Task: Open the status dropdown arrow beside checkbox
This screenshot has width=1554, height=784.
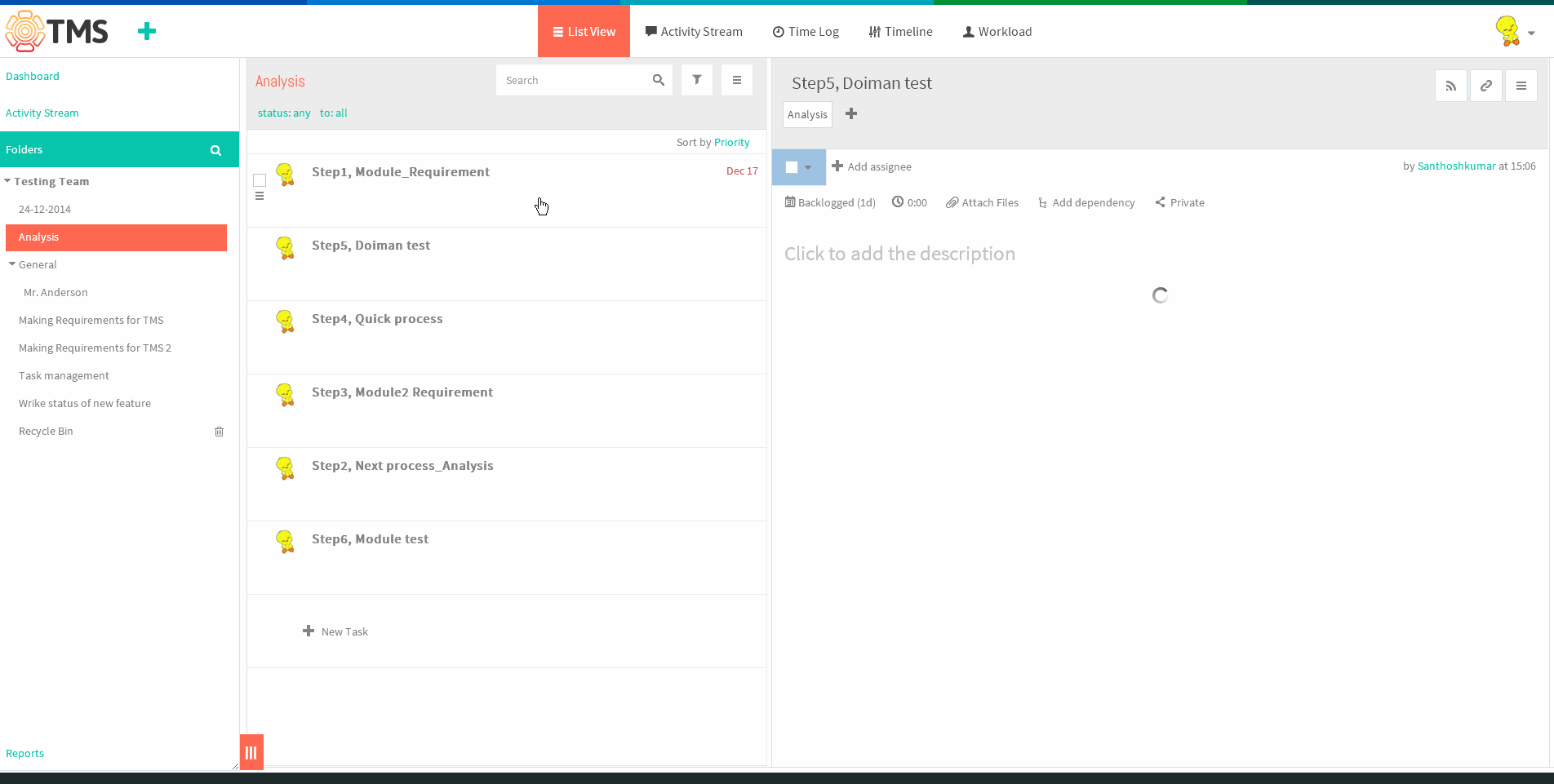Action: pos(808,167)
